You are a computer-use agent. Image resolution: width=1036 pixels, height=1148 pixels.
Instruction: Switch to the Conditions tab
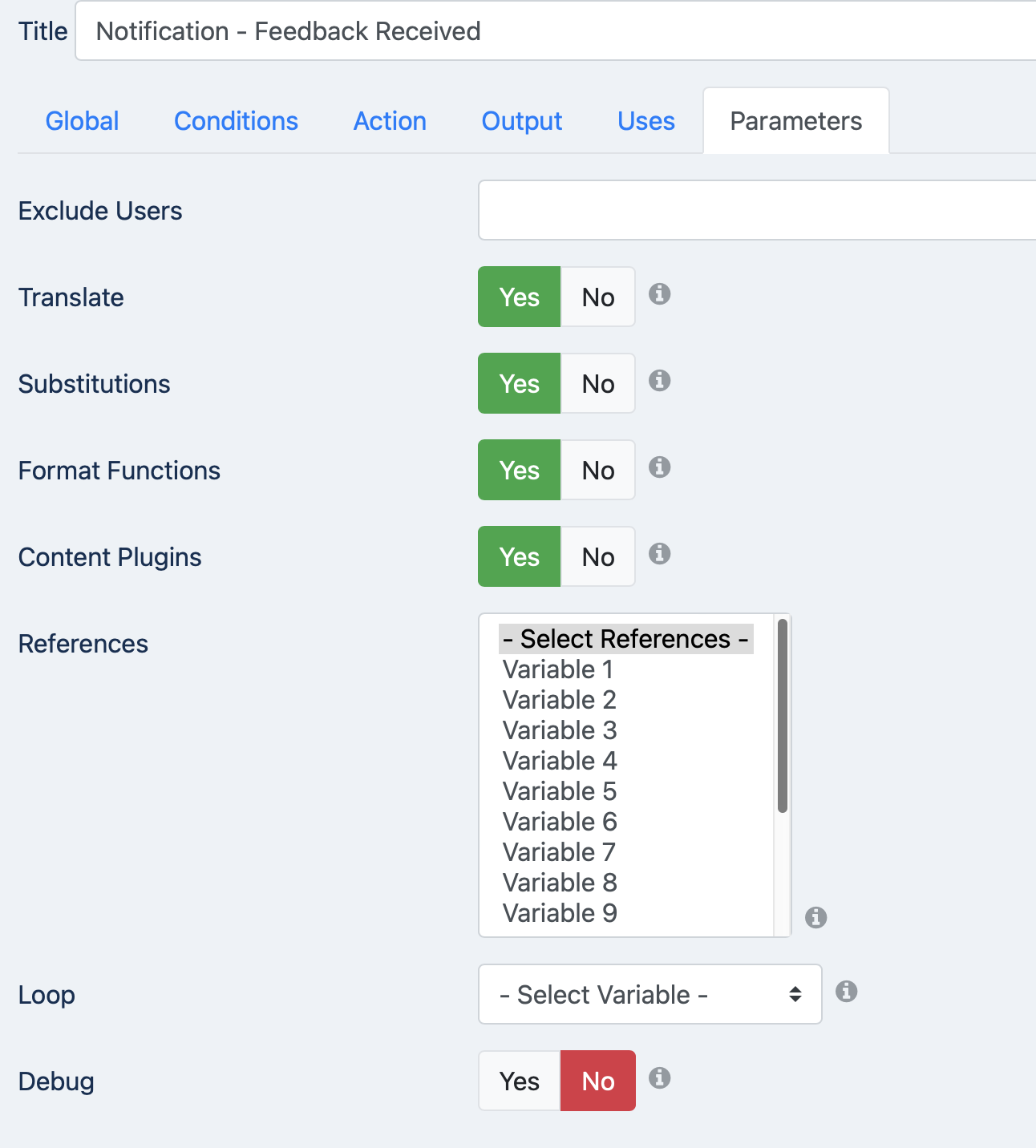tap(236, 121)
